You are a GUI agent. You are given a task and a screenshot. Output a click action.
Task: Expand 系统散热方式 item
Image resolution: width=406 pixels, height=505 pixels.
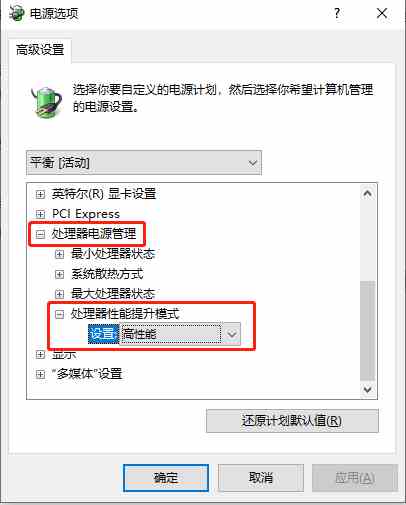click(59, 274)
